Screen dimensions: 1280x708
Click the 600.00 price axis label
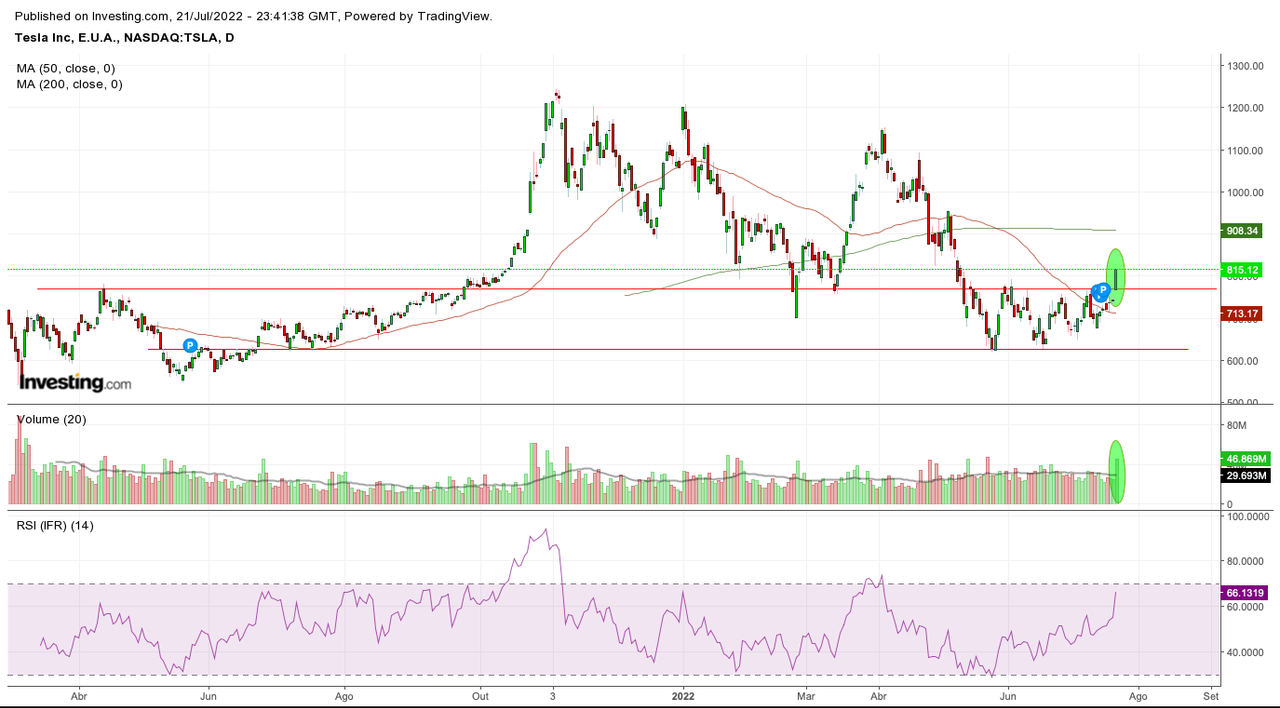click(x=1243, y=360)
